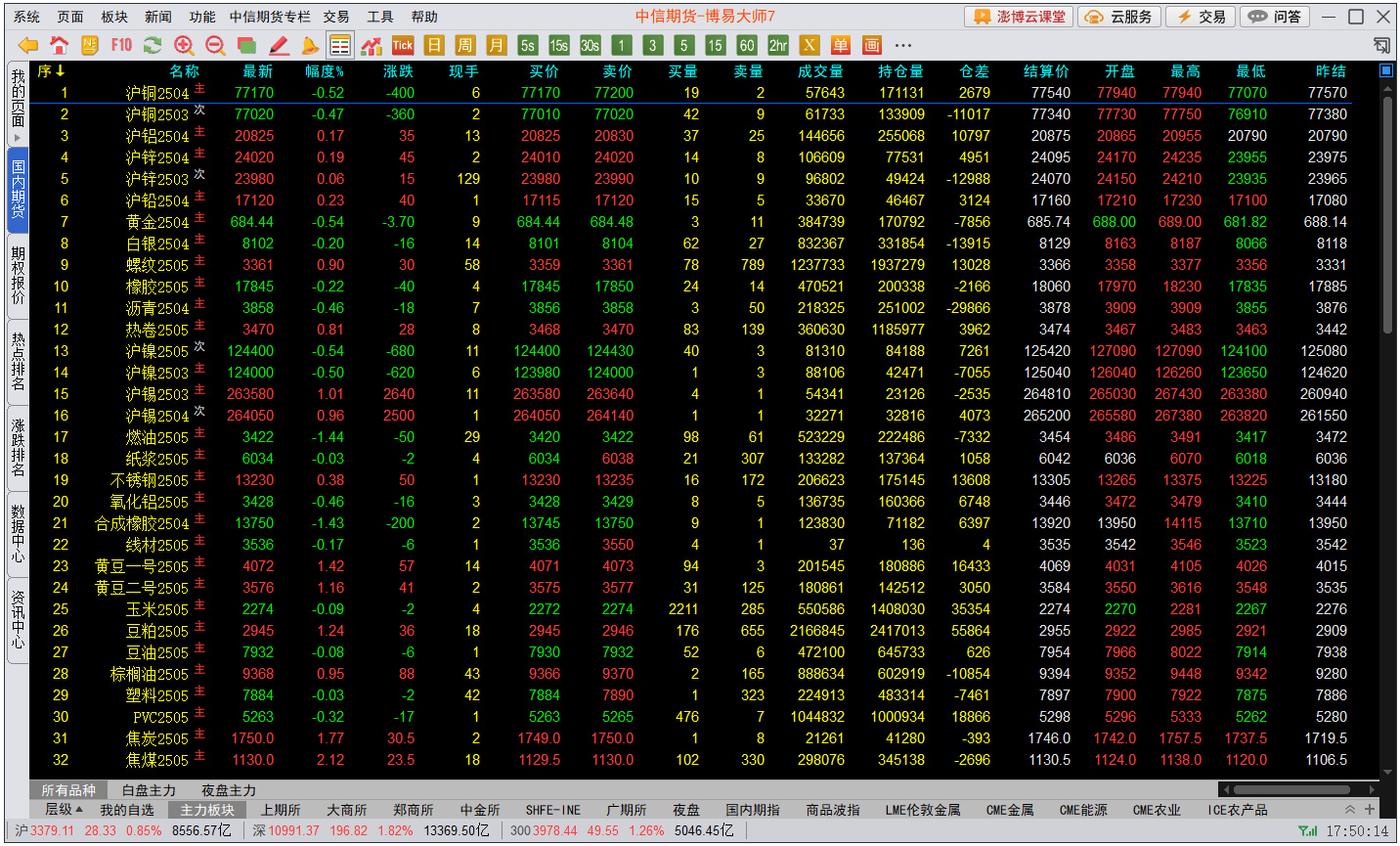Open the 澎博云课堂 button
The image size is (1400, 846).
tap(1020, 17)
